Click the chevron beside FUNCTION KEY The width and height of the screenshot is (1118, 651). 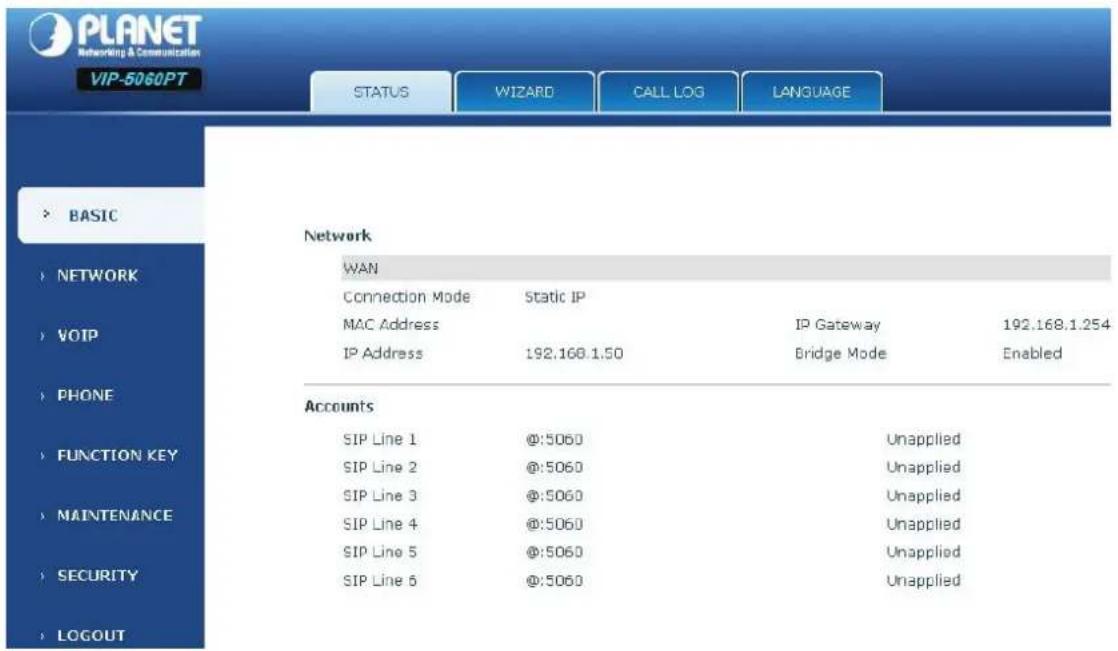pyautogui.click(x=42, y=456)
